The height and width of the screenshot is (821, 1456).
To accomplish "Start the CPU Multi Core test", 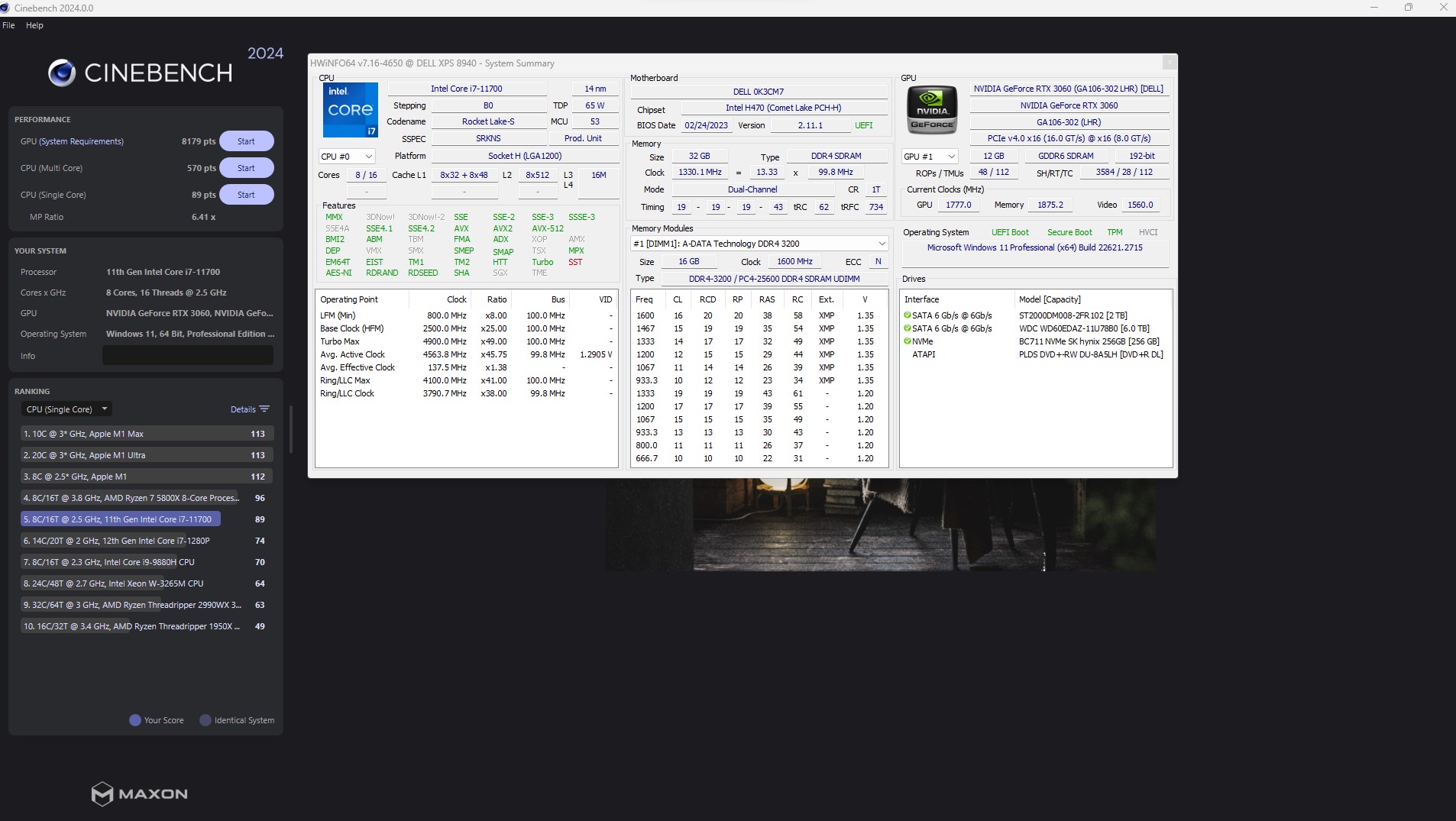I will click(246, 168).
